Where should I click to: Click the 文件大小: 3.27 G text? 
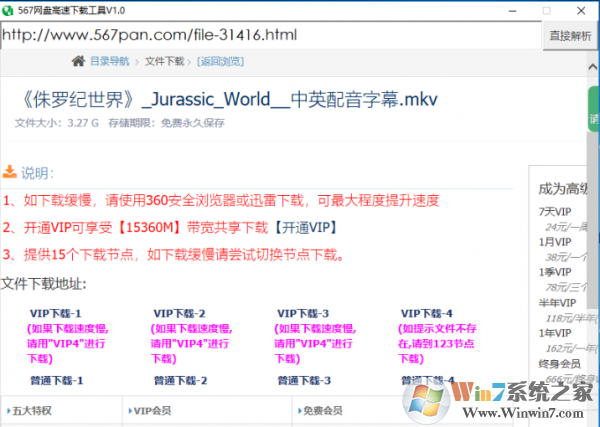[x=57, y=123]
